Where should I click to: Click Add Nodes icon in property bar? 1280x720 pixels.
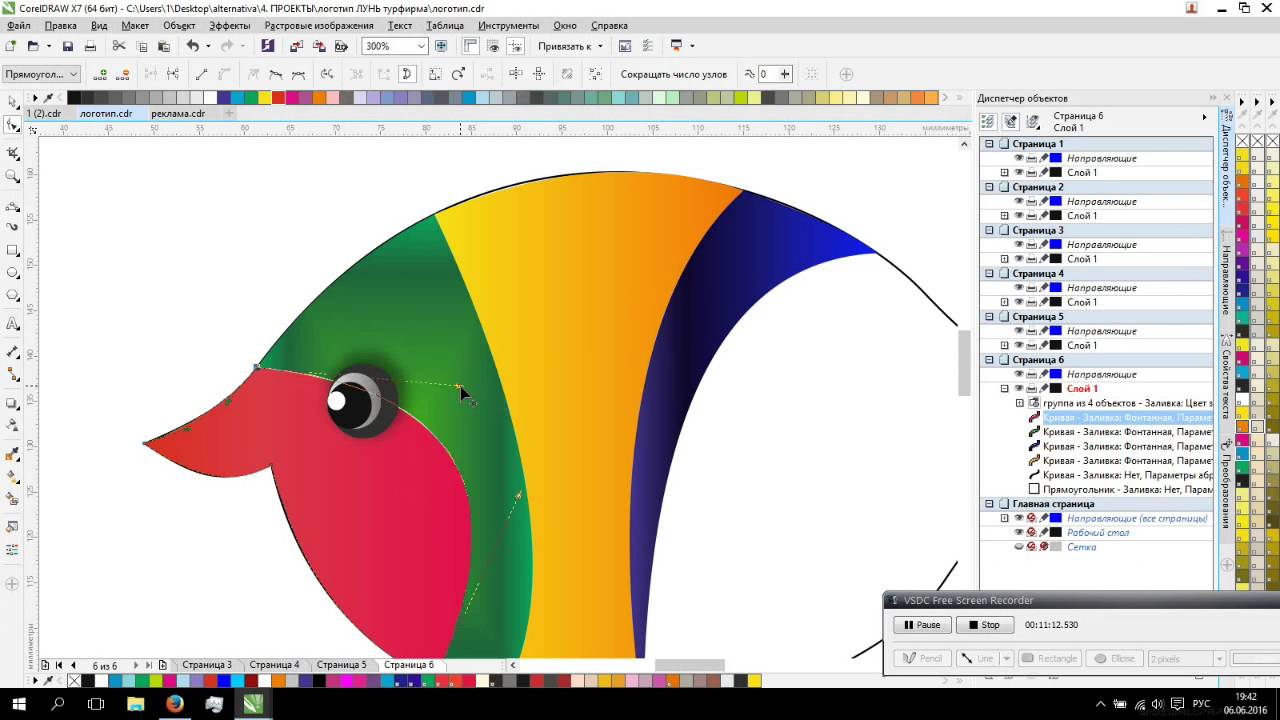coord(100,74)
